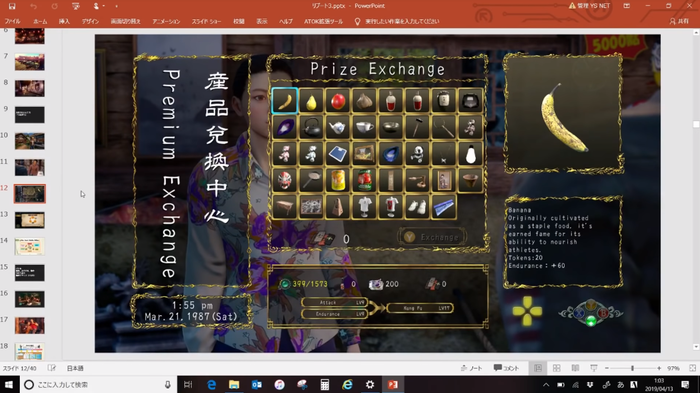Viewport: 700px width, 393px height.
Task: Open the ファイル tab
Action: click(x=12, y=21)
